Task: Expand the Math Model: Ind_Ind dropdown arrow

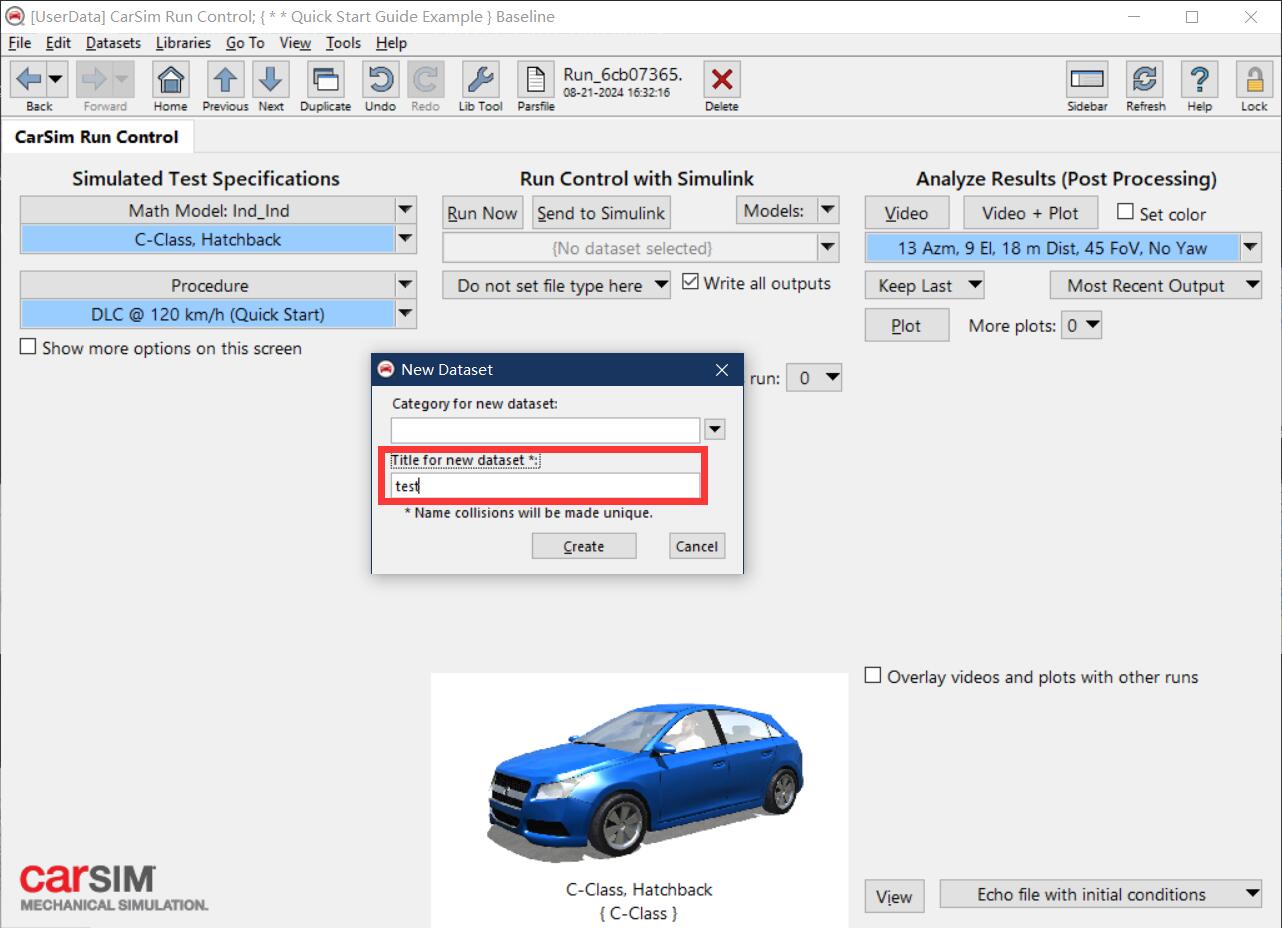Action: 405,210
